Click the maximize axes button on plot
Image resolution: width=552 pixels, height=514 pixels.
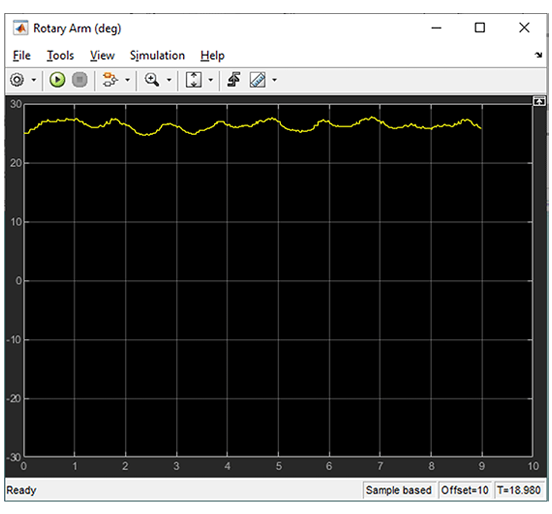point(539,101)
